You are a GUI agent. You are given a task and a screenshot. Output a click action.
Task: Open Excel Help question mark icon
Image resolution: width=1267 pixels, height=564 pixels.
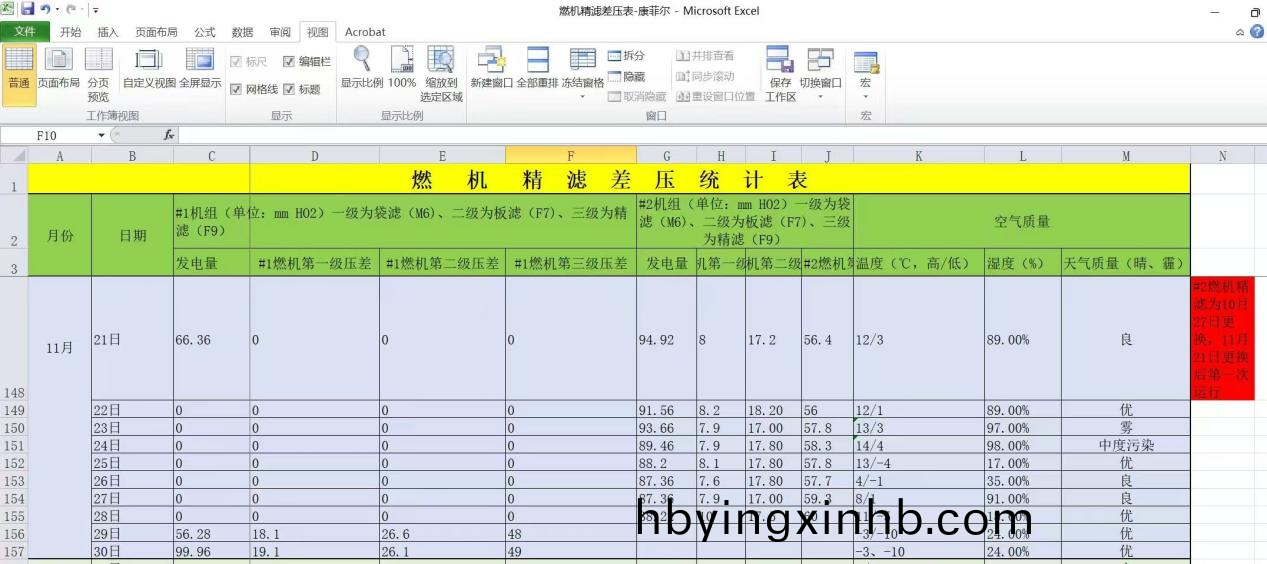pos(1257,32)
